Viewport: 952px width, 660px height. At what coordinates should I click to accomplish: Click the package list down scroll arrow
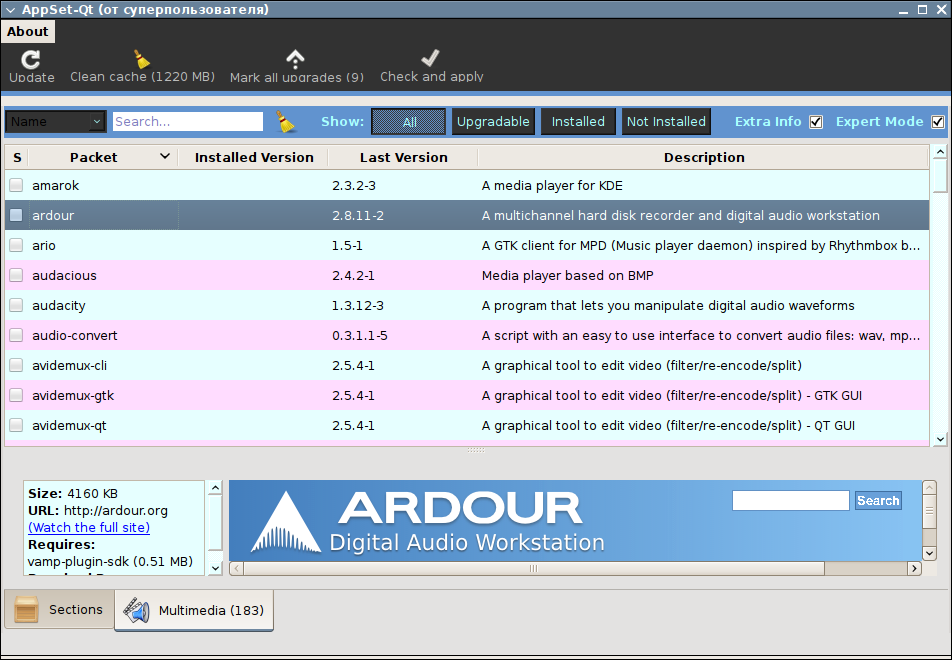click(x=940, y=439)
